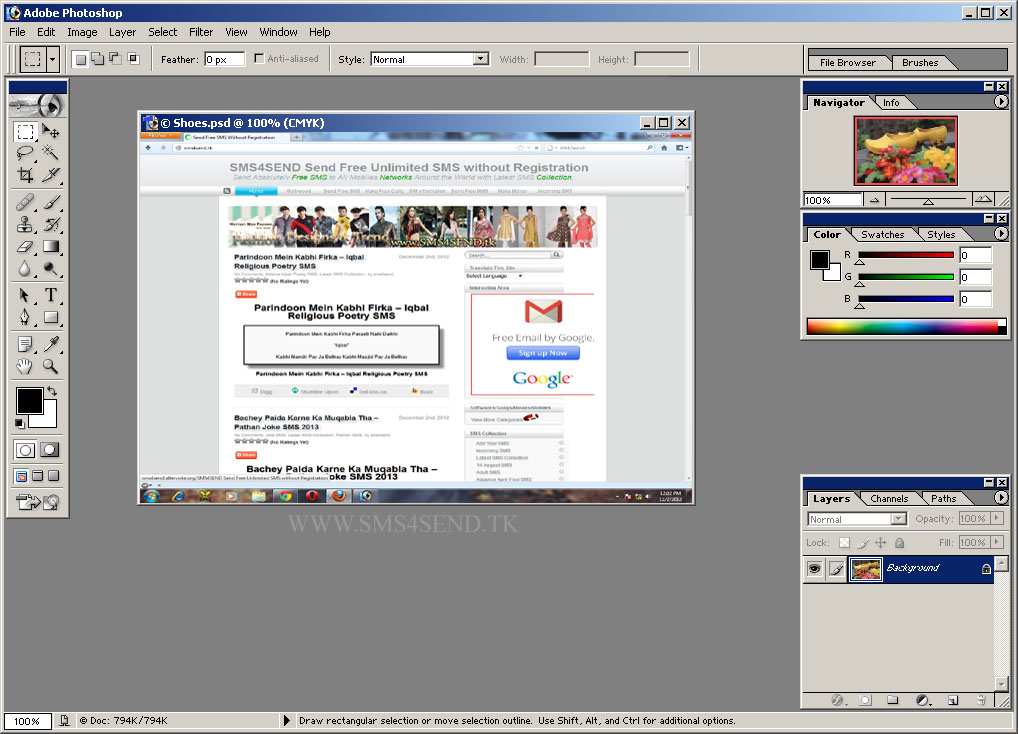
Task: Choose Subtract from selection mode
Action: (115, 59)
